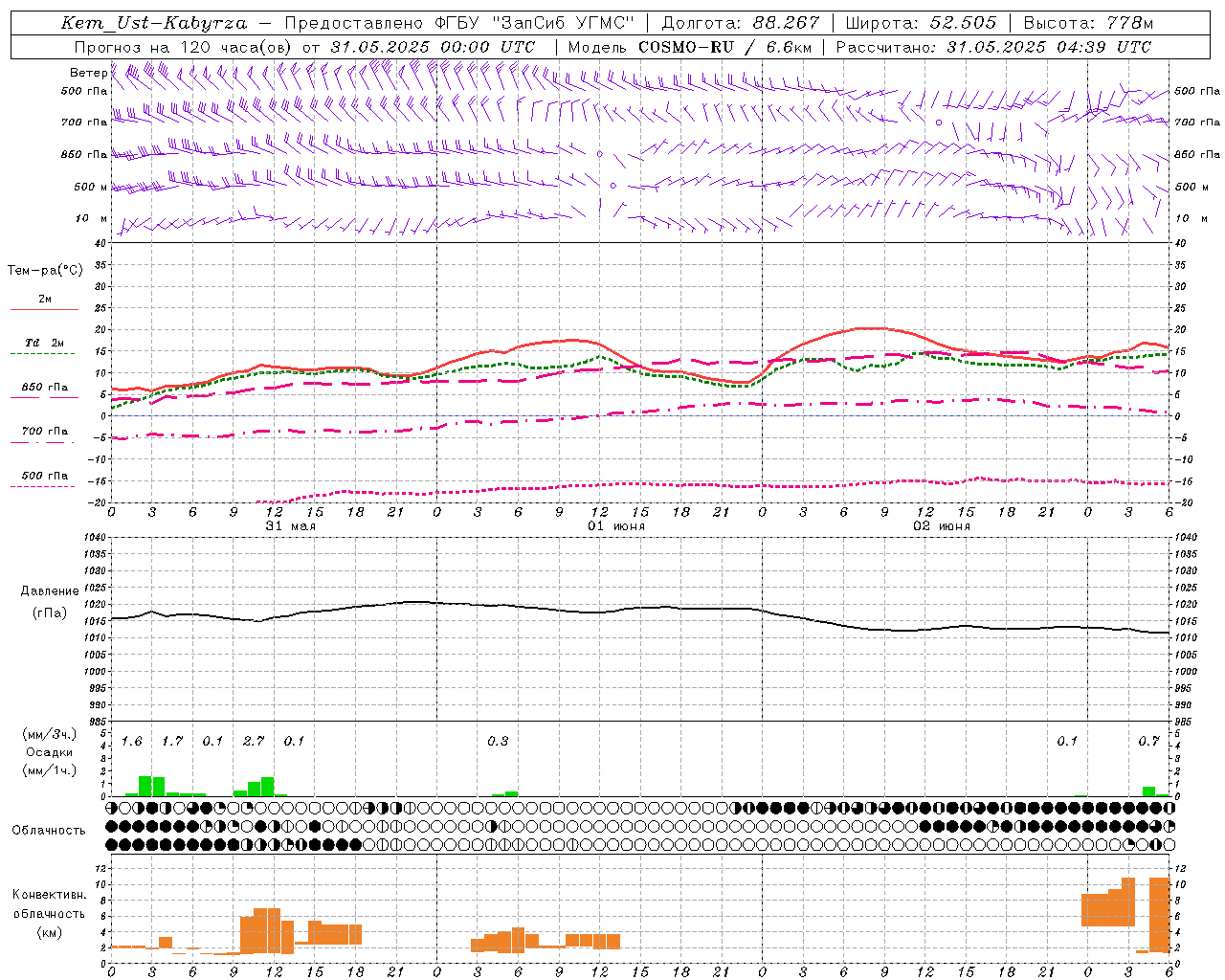This screenshot has height=980, width=1225.
Task: Click the (мм/1ч.) precipitation unit label
Action: tap(50, 770)
